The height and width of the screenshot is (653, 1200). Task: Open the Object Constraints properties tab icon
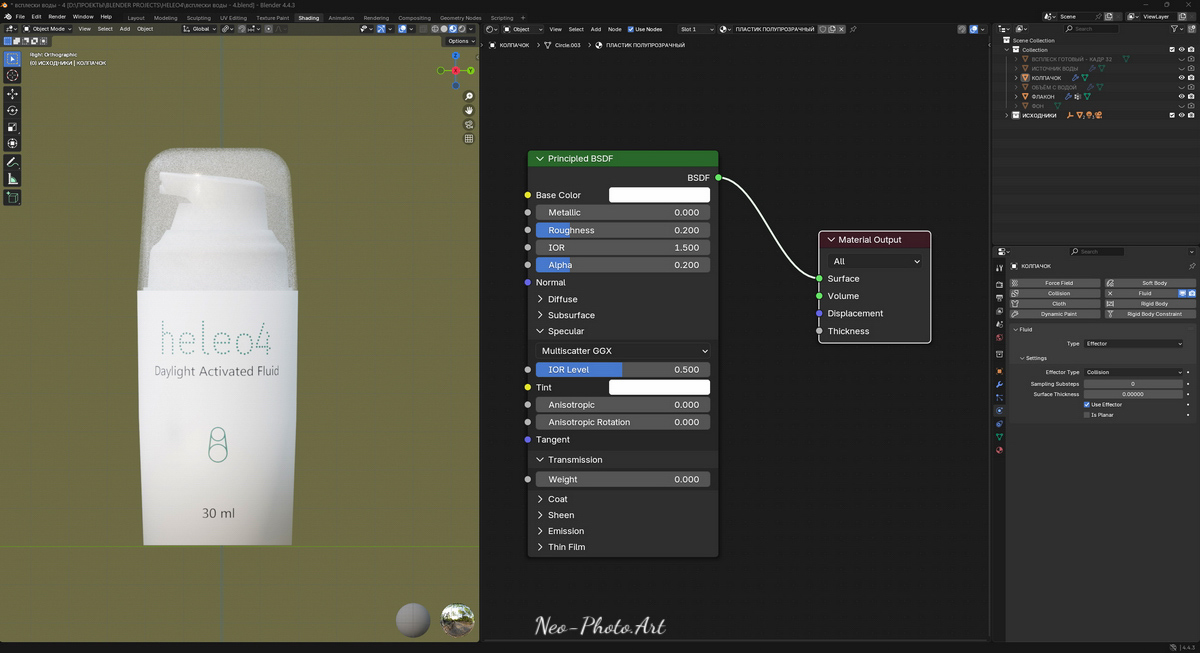pyautogui.click(x=999, y=424)
